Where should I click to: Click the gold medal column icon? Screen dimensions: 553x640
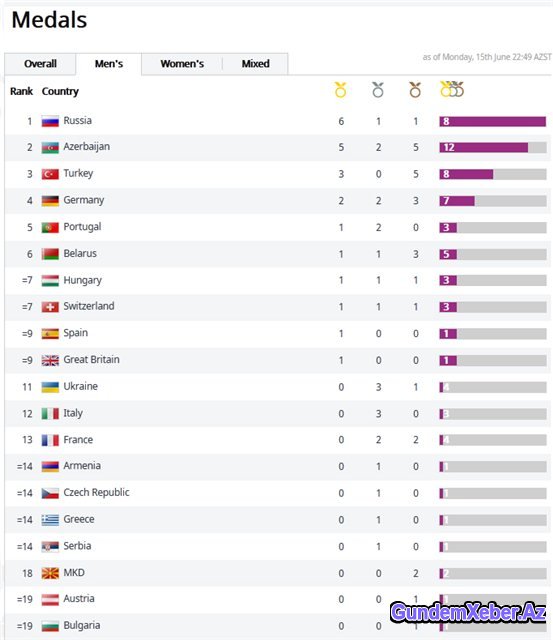pyautogui.click(x=340, y=90)
